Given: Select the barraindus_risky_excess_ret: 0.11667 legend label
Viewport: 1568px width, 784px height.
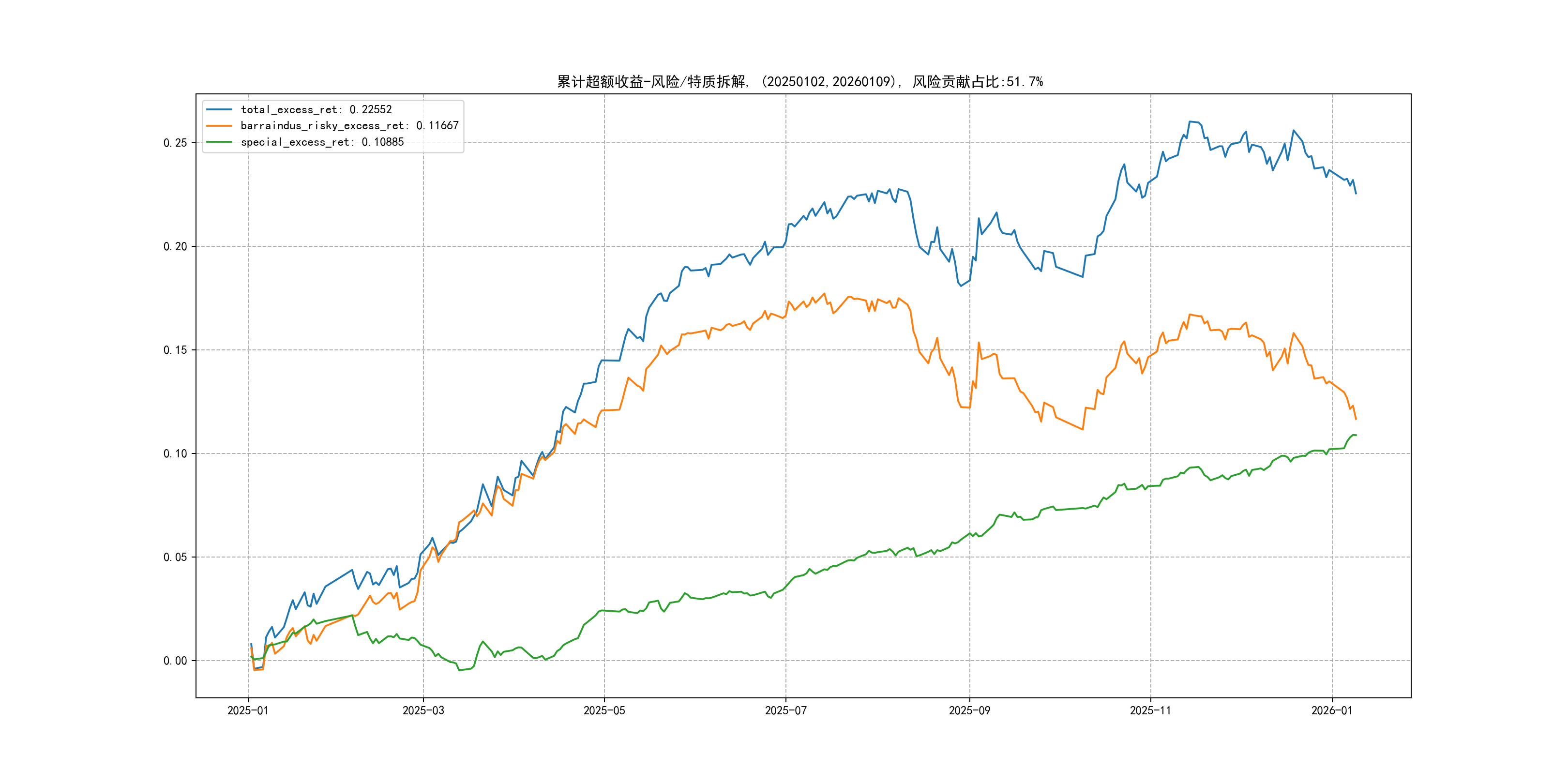Looking at the screenshot, I should [x=349, y=125].
